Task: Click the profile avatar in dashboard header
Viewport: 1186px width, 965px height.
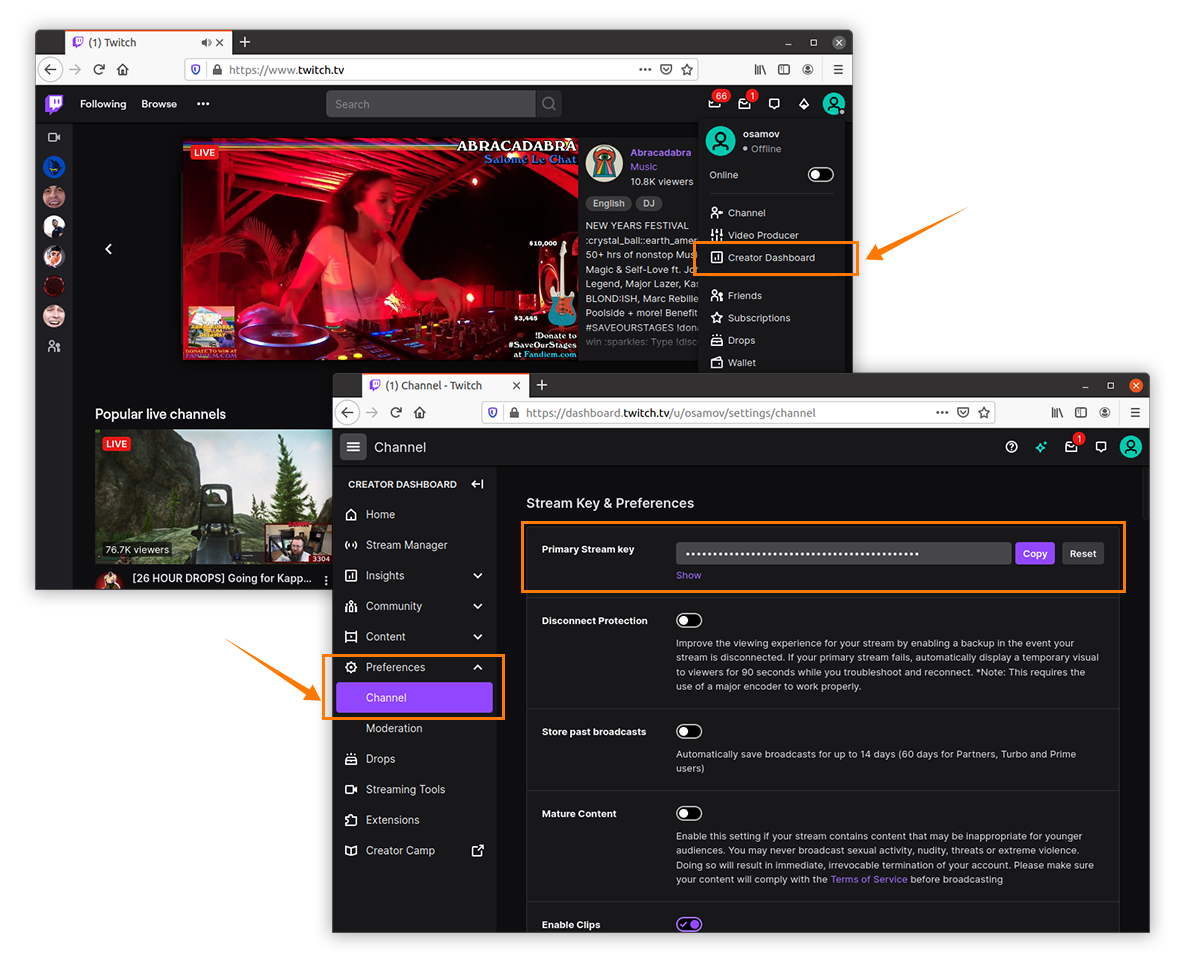Action: [1131, 447]
